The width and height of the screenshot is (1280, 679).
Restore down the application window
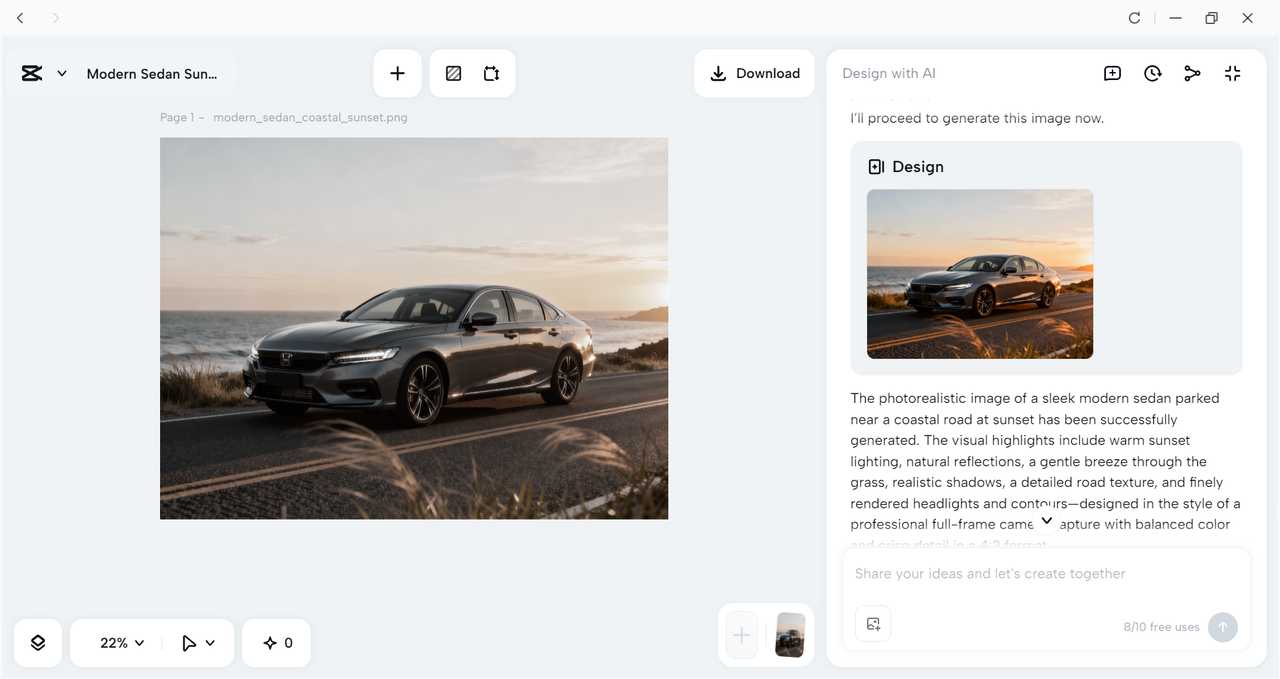1211,18
